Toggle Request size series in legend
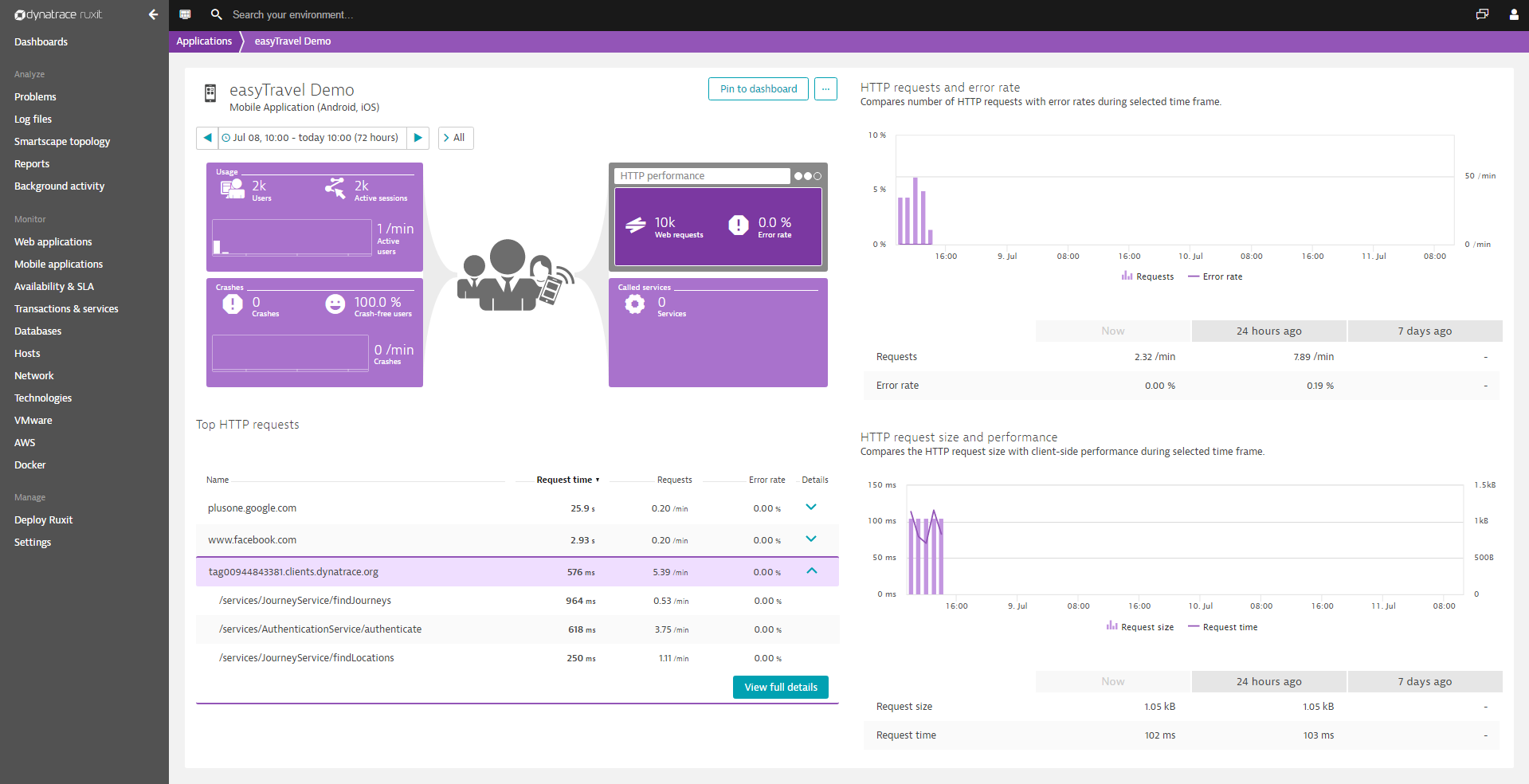This screenshot has width=1529, height=784. click(1140, 627)
